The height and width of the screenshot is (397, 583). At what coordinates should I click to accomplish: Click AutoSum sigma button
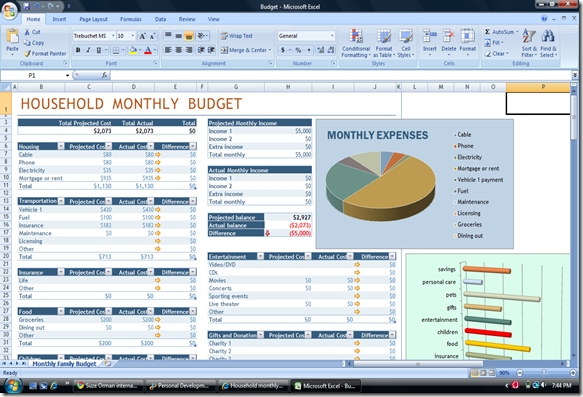click(500, 32)
